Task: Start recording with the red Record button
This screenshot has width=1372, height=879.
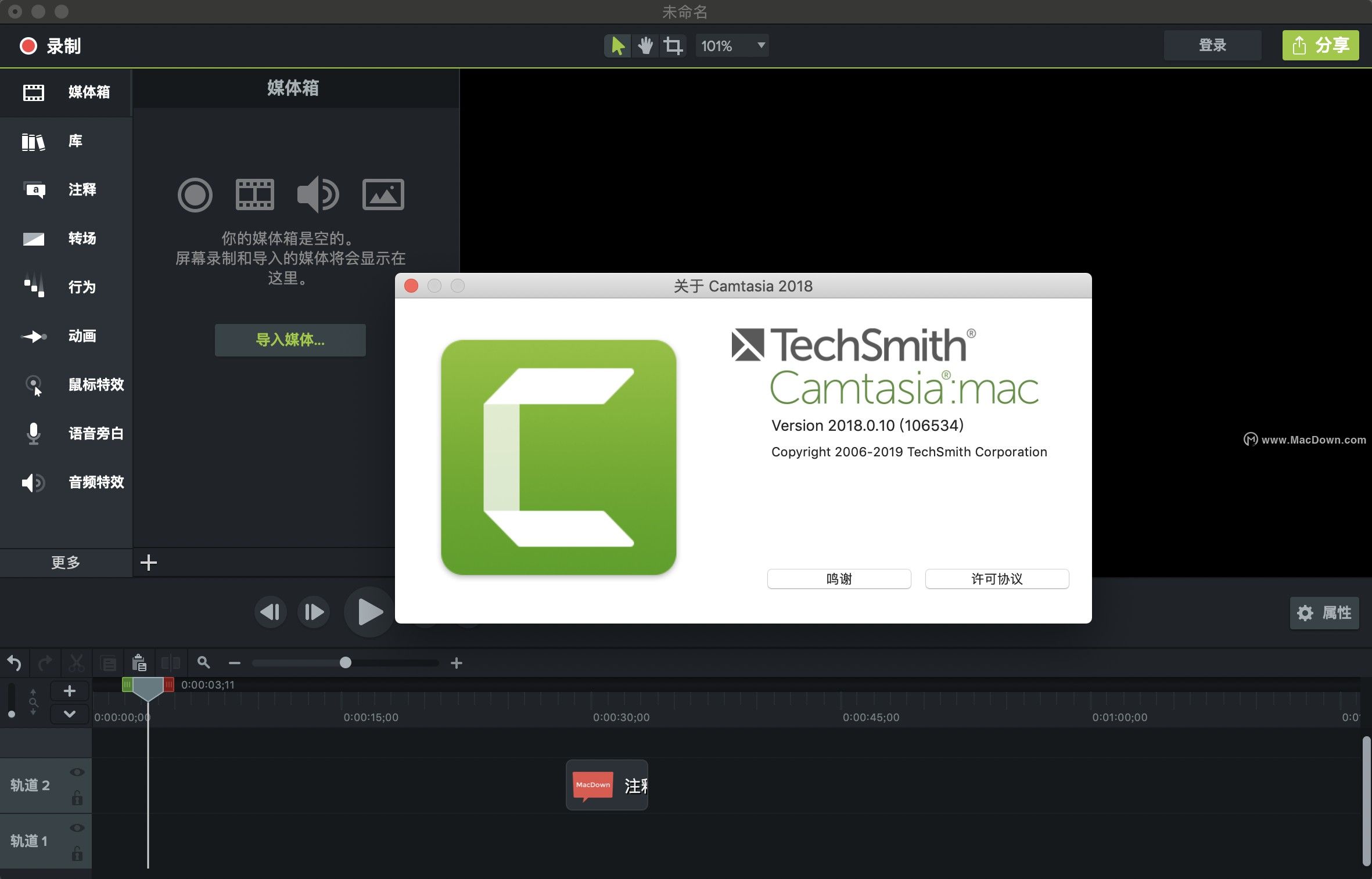Action: [50, 46]
